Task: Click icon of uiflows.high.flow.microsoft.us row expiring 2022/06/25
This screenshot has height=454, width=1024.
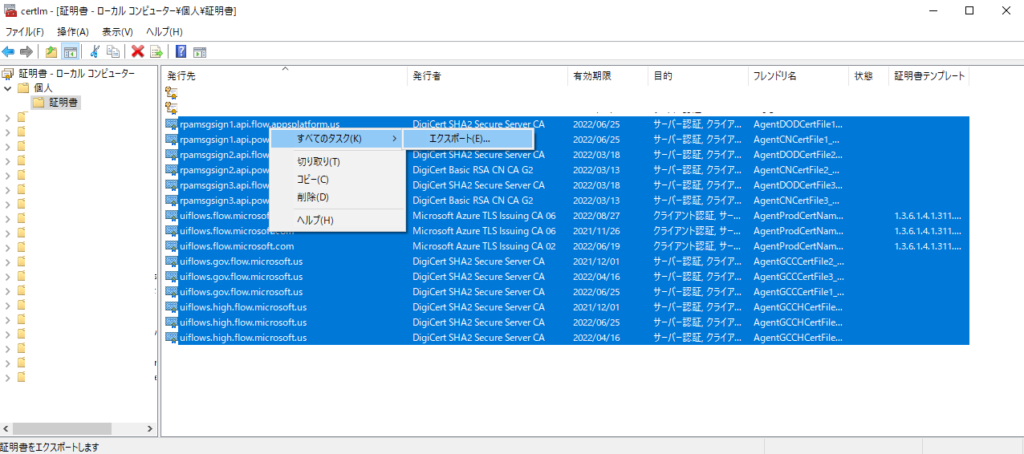Action: (172, 322)
